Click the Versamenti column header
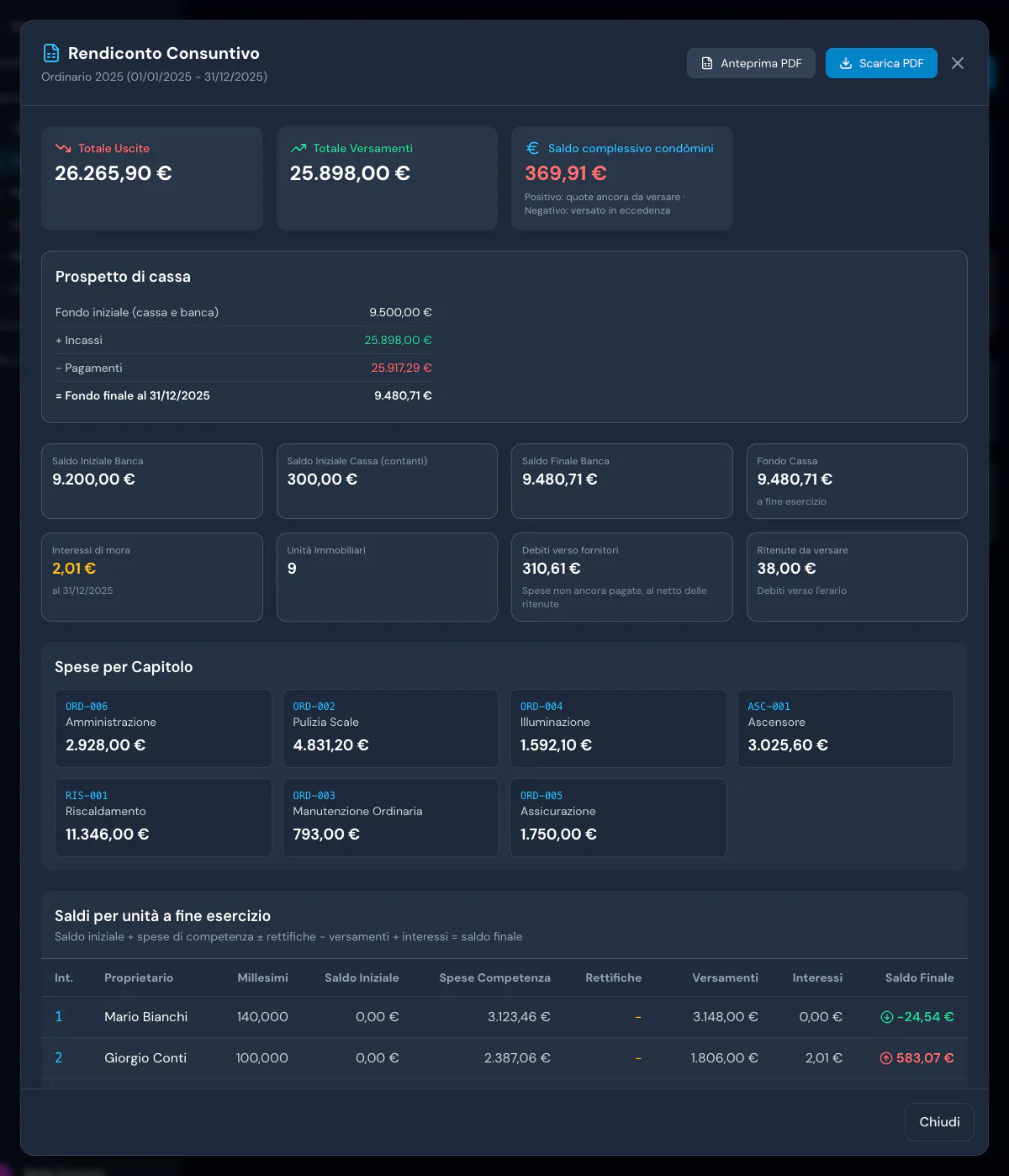 click(725, 977)
